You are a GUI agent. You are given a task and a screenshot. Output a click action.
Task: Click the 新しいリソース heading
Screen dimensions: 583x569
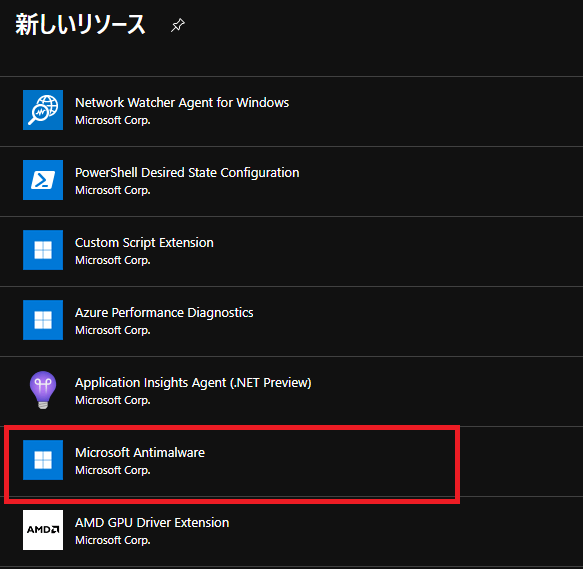pos(80,25)
